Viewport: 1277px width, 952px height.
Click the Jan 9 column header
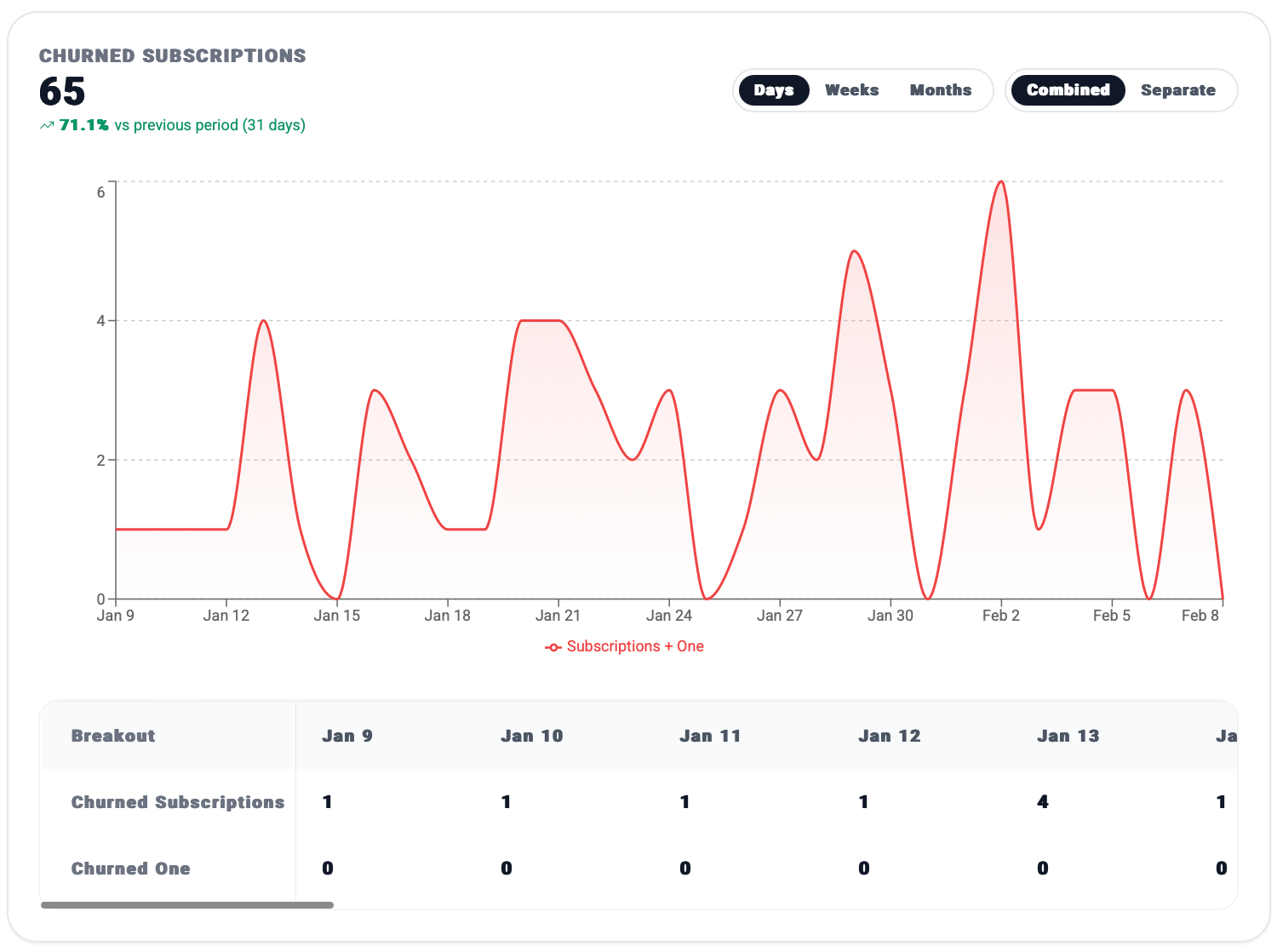347,736
